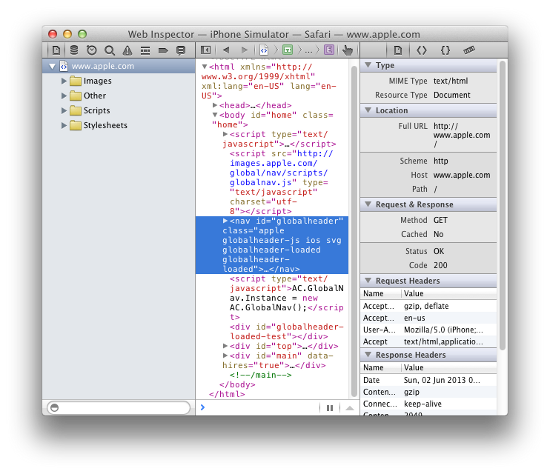Viewport: 550px width, 474px height.
Task: Expand the first script text/javascript node
Action: click(225, 134)
